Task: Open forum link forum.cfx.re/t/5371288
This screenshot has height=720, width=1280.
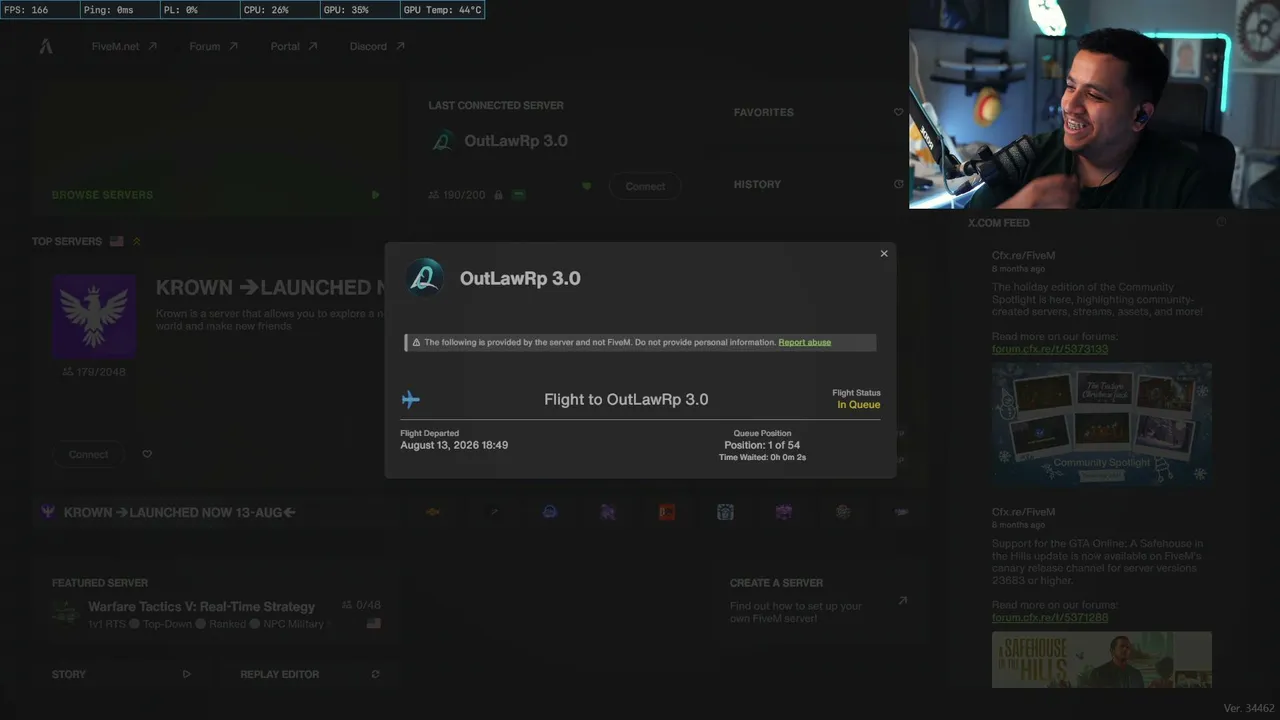Action: click(x=1050, y=618)
